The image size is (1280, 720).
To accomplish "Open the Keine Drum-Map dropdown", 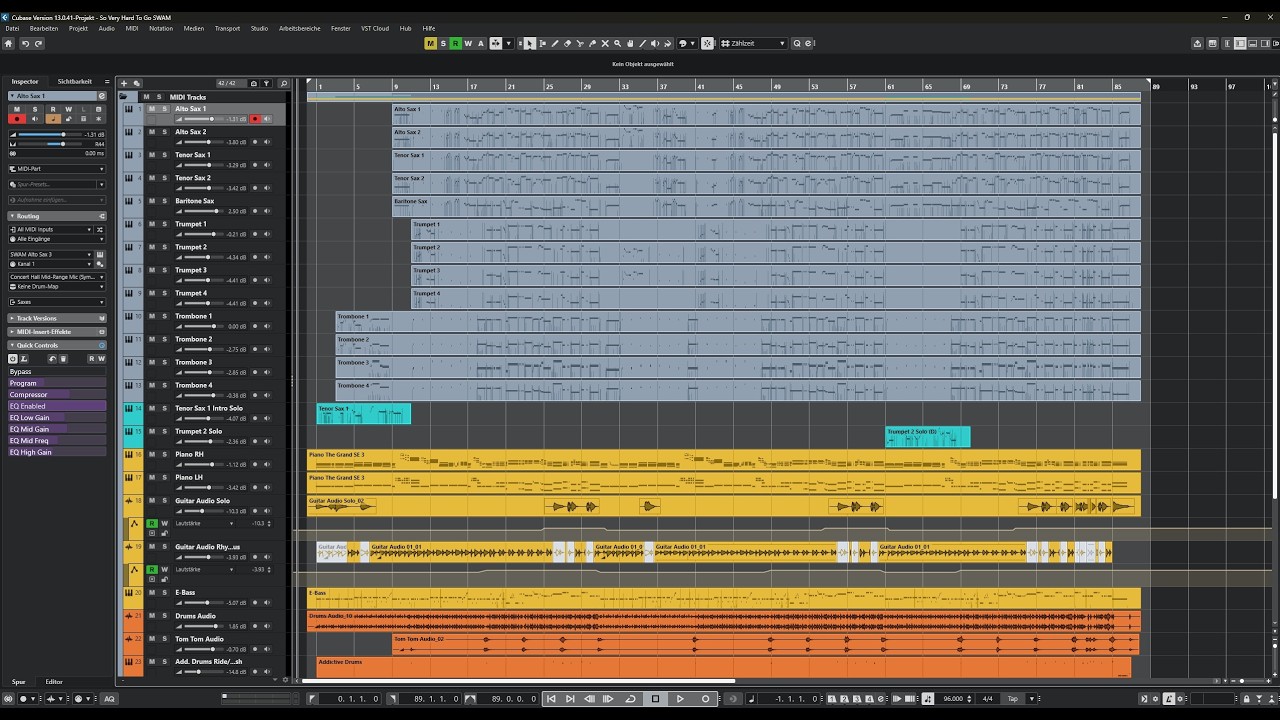I will (x=57, y=286).
